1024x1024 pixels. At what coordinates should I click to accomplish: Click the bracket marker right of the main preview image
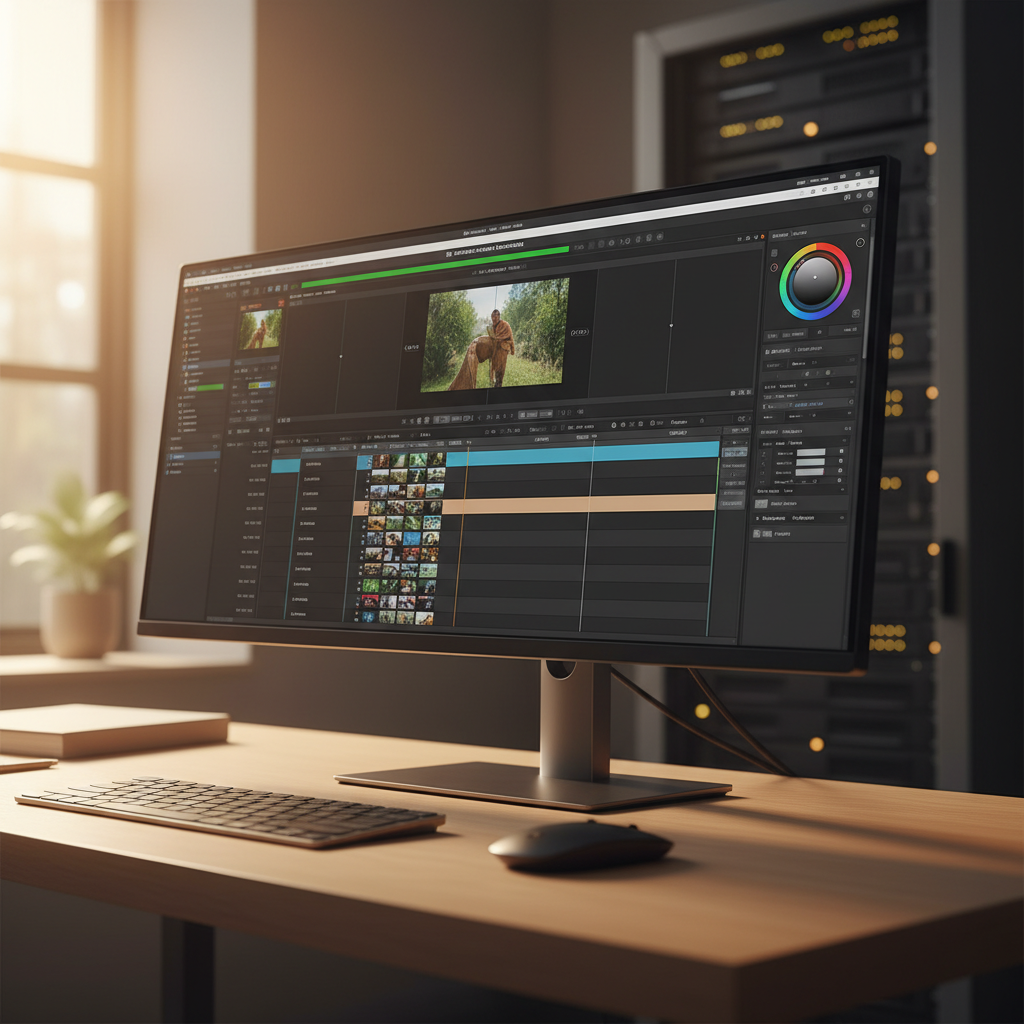click(x=579, y=332)
